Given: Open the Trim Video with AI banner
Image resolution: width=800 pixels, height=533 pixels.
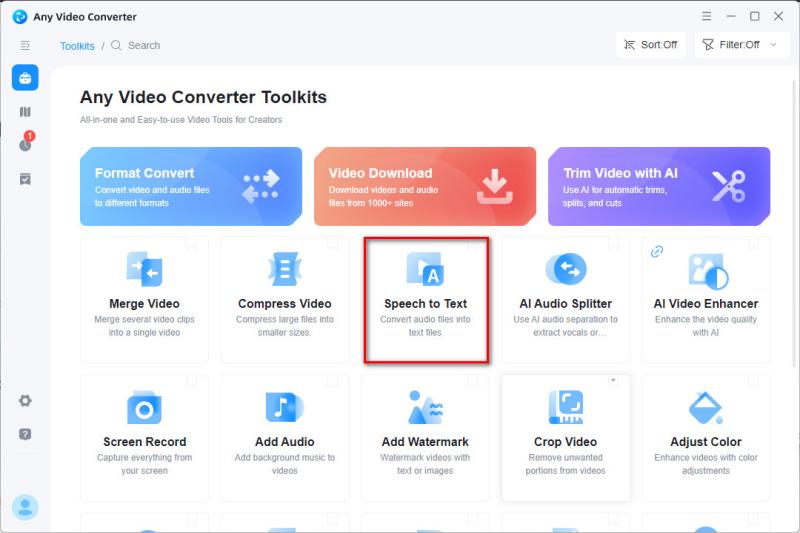Looking at the screenshot, I should point(659,187).
